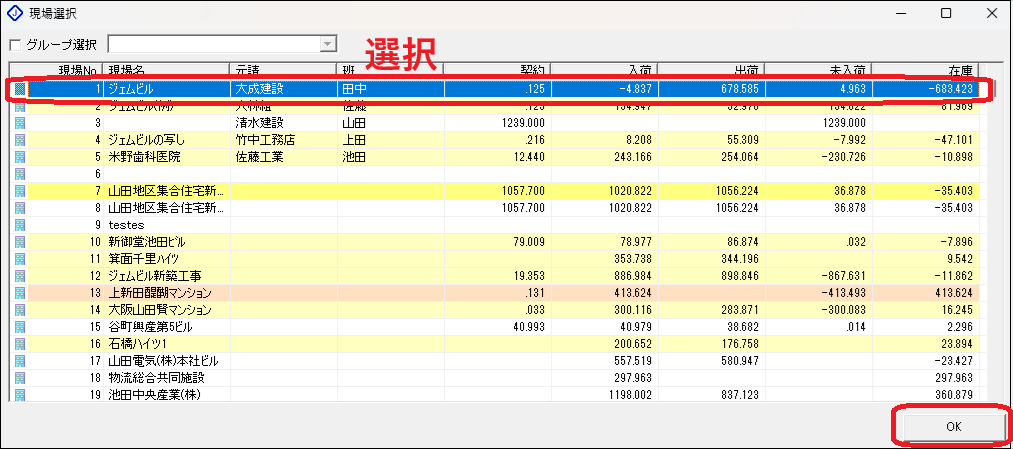Maximize the 現場選択 window
This screenshot has width=1013, height=449.
click(945, 14)
